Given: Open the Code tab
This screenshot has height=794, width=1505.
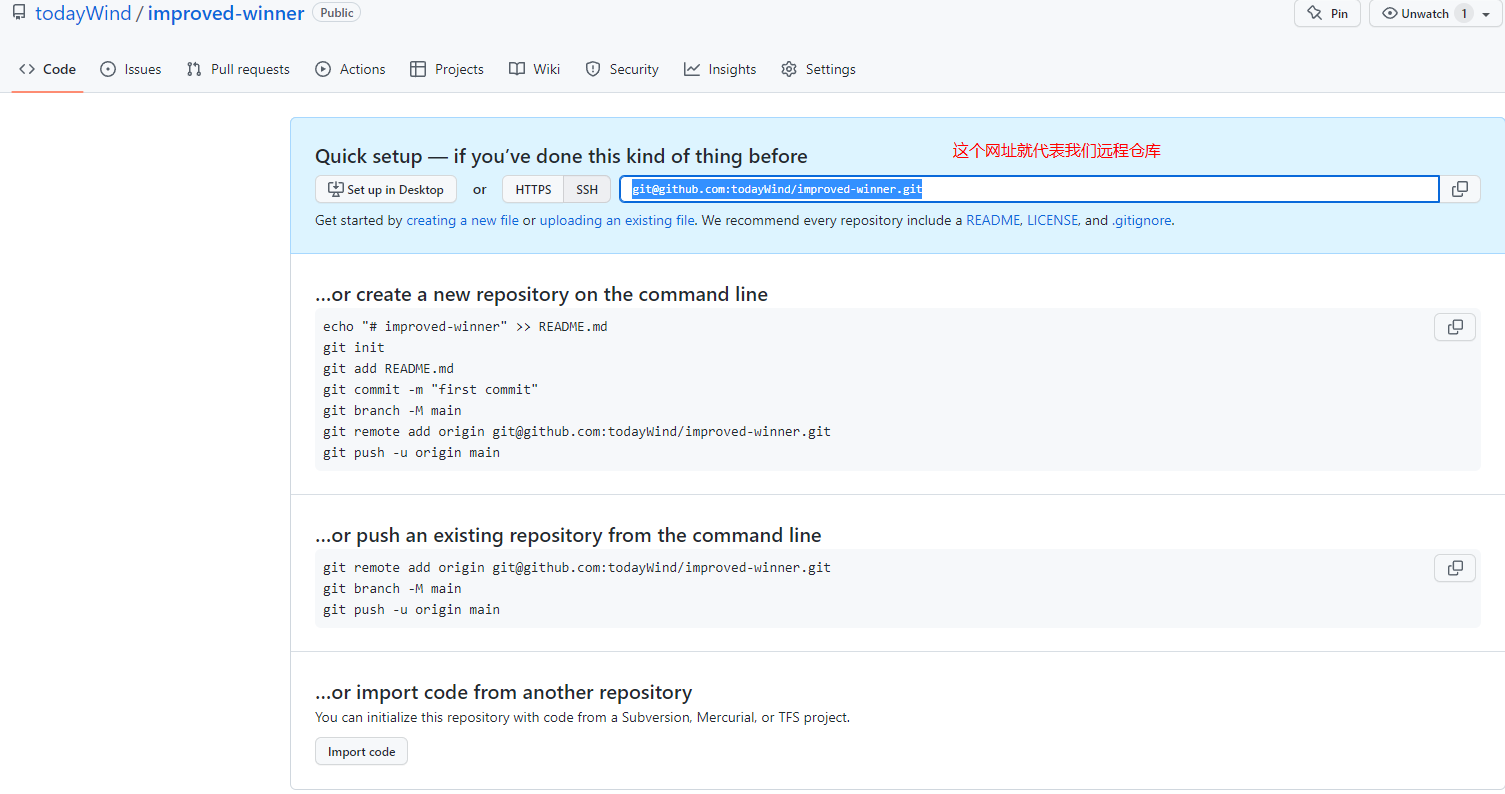Looking at the screenshot, I should (47, 69).
